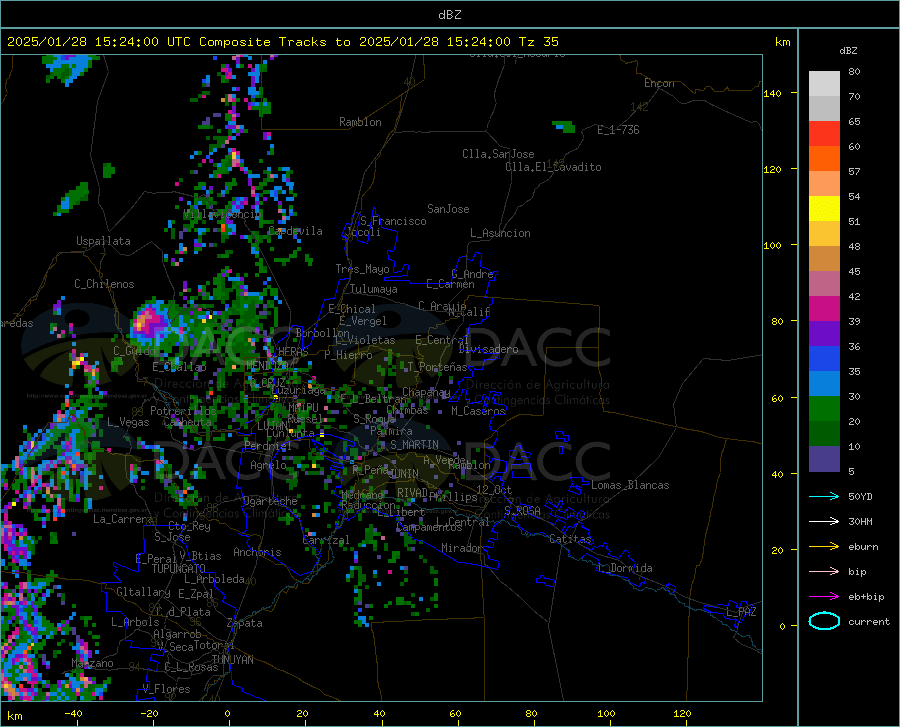Viewport: 900px width, 727px height.
Task: Select the magenta 39–42 dBZ swatch
Action: 824,309
